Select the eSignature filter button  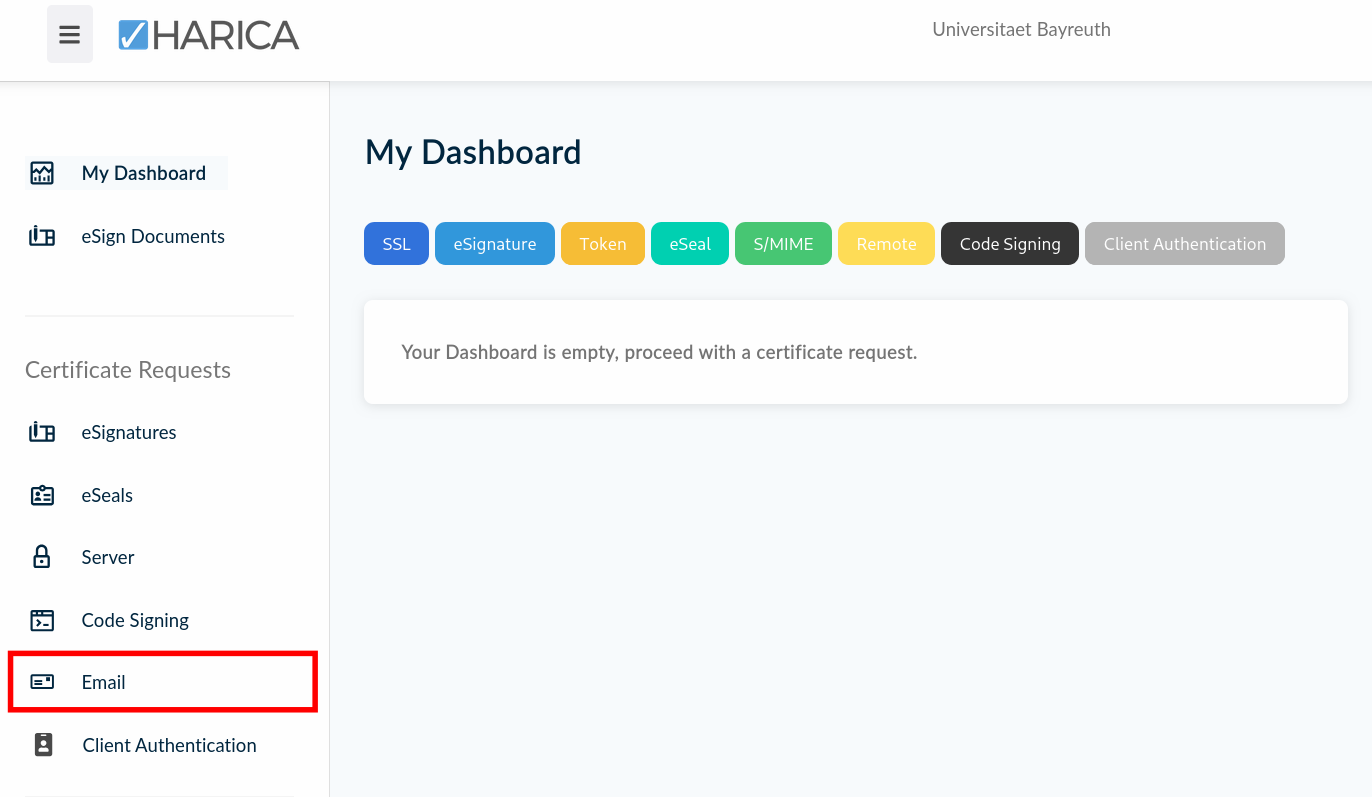click(495, 244)
